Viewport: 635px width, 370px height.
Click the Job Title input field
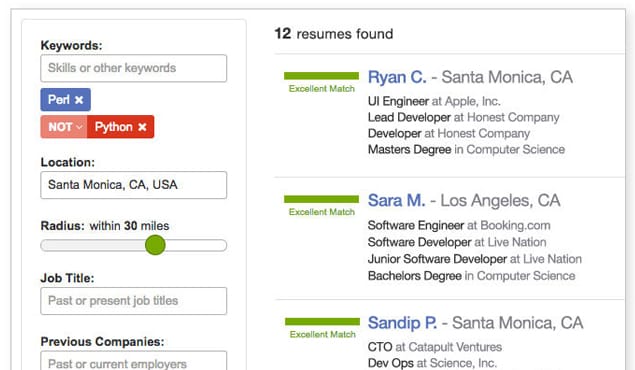[134, 301]
